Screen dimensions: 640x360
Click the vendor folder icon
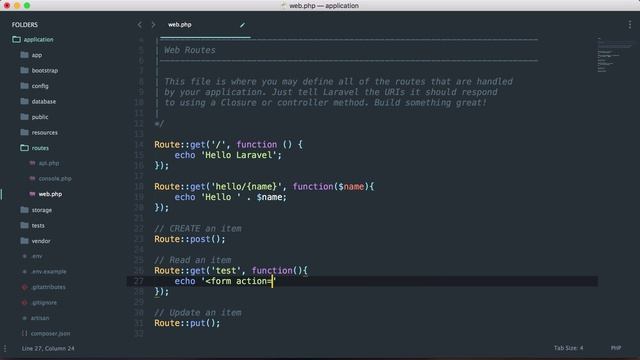[24, 241]
